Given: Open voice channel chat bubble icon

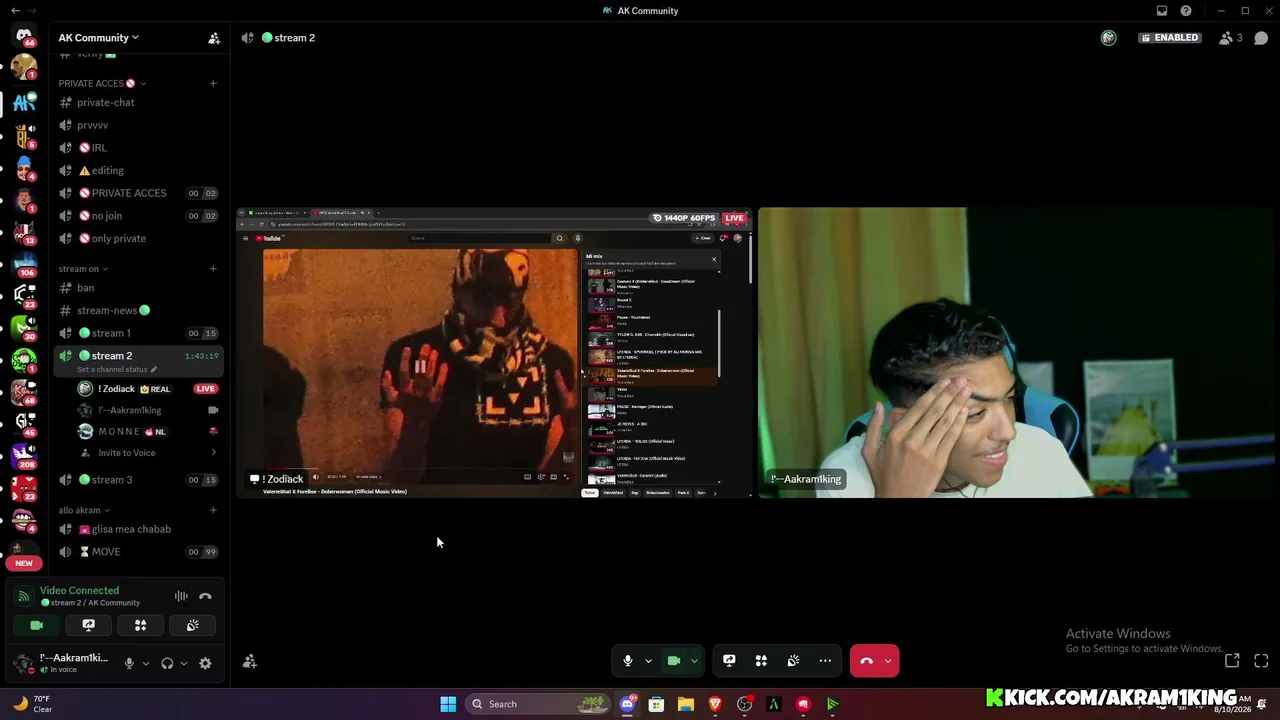Looking at the screenshot, I should (x=1261, y=38).
